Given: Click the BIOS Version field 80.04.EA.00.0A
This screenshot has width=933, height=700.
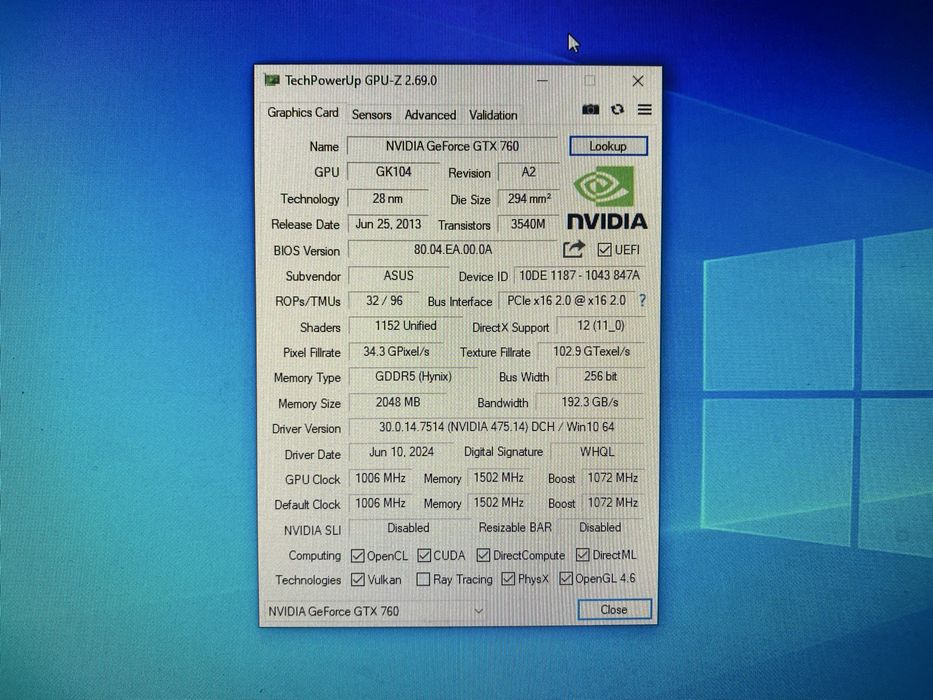Looking at the screenshot, I should pos(453,250).
